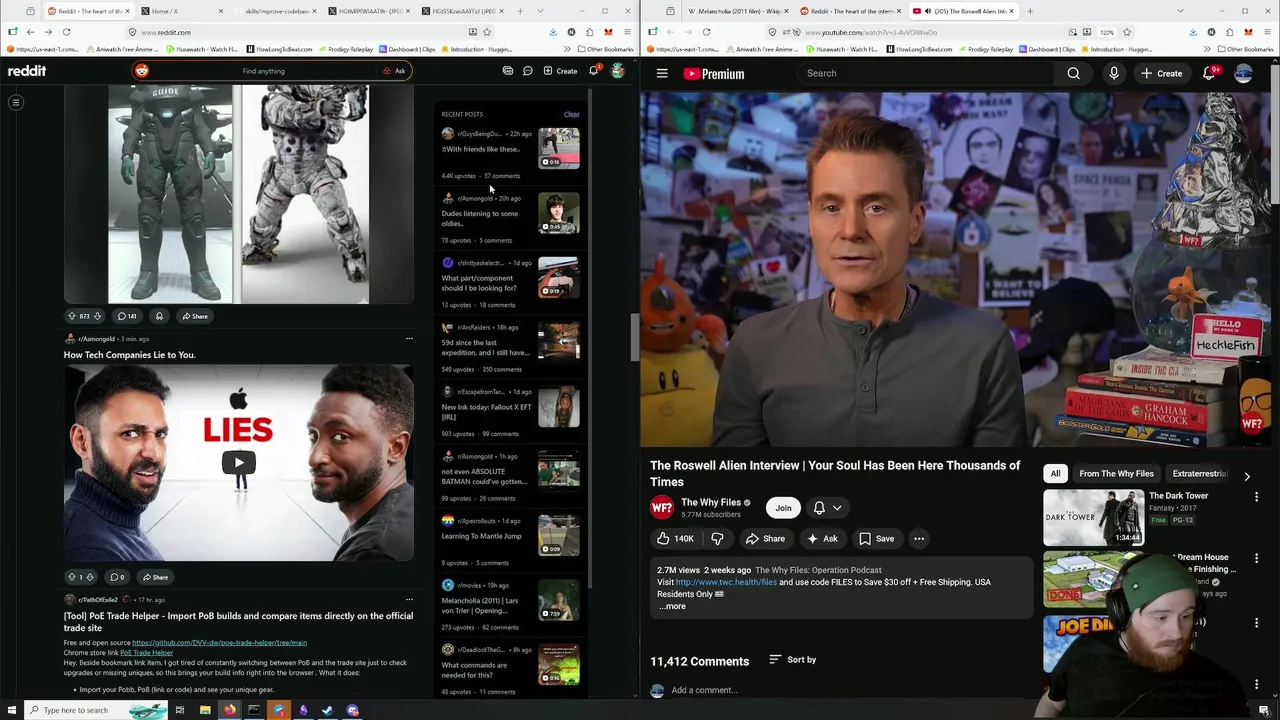Downvote How Tech Companies Lie to You post
The height and width of the screenshot is (720, 1280).
coord(90,577)
